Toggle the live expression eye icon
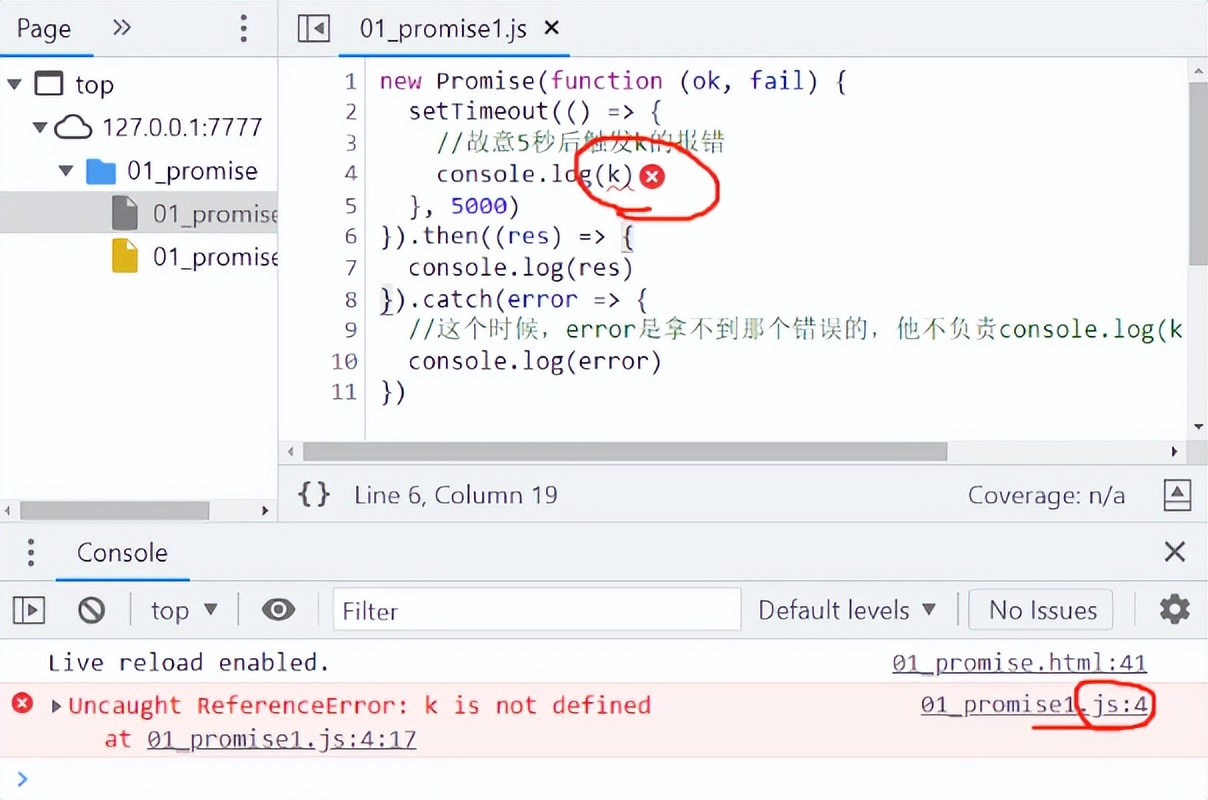The image size is (1208, 800). 277,609
